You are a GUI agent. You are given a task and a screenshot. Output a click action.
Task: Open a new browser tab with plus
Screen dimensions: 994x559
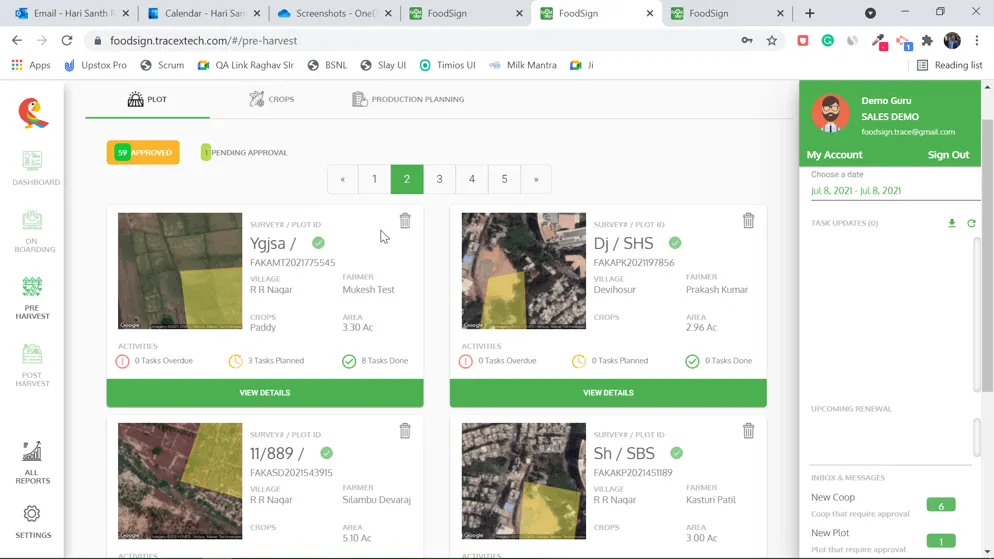[810, 13]
